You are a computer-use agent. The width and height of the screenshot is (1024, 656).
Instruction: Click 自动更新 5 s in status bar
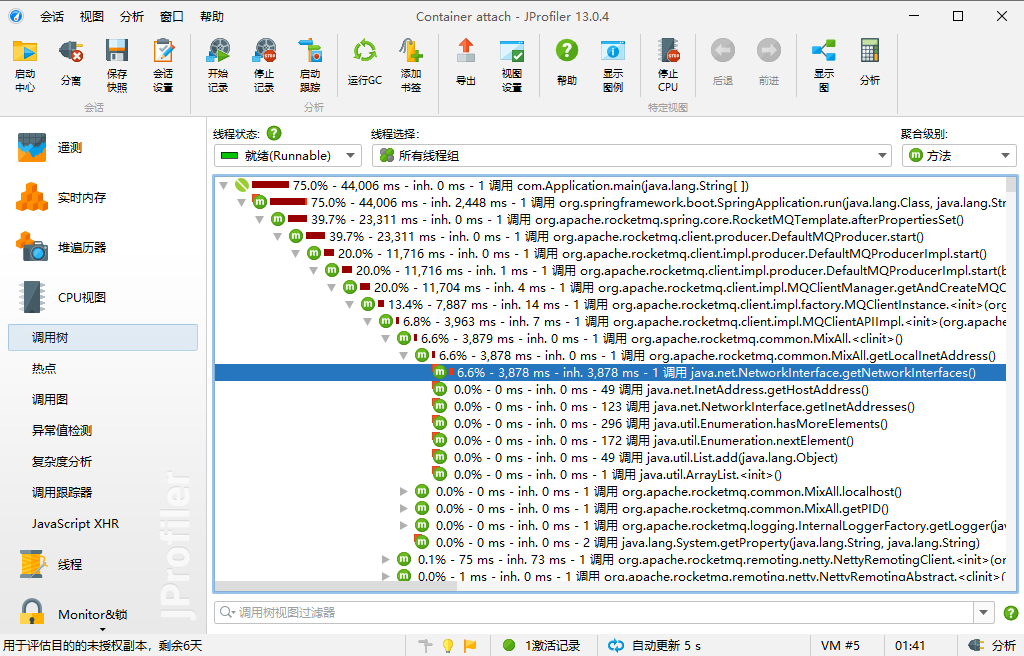pyautogui.click(x=655, y=646)
